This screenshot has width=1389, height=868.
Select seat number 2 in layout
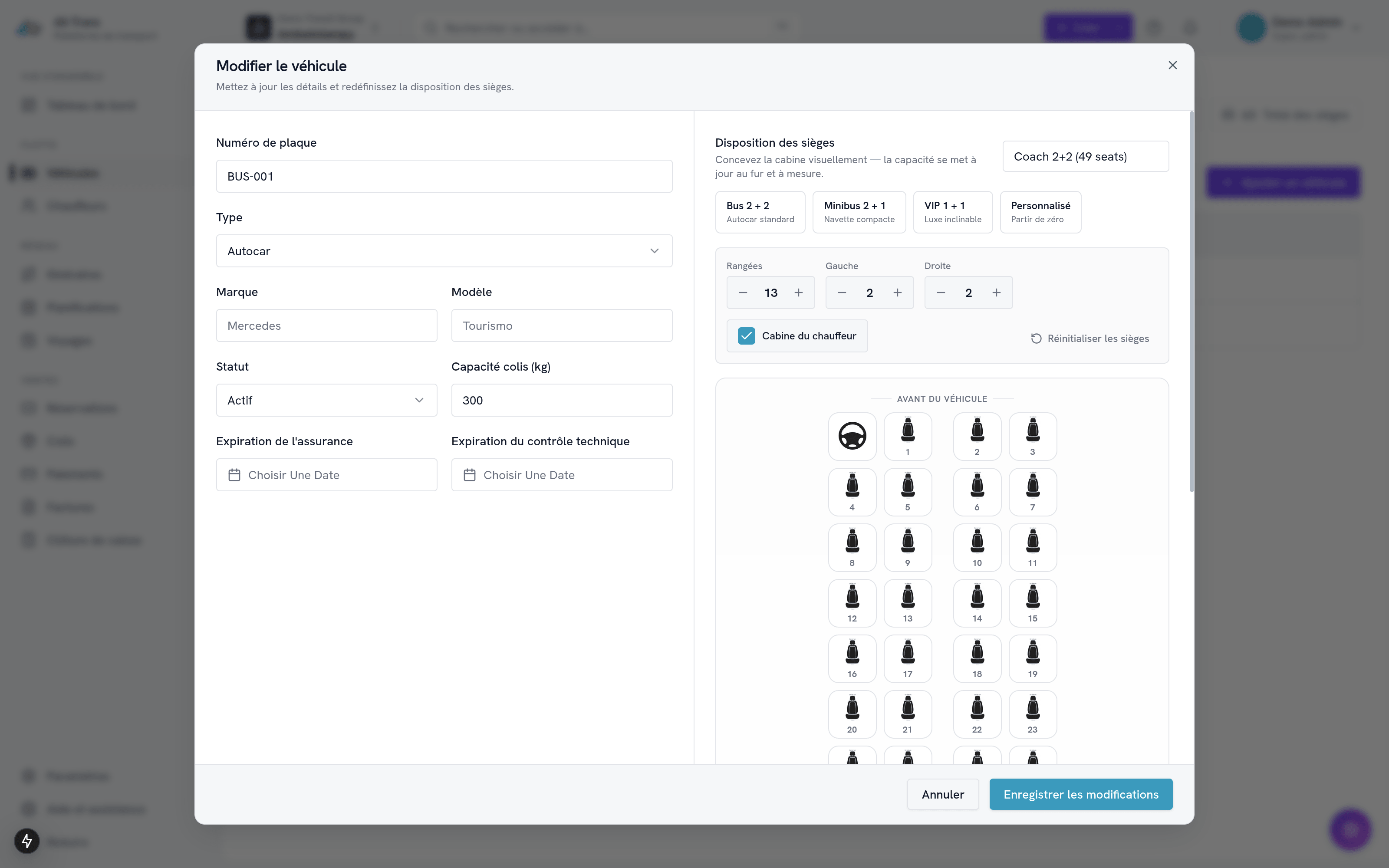tap(977, 436)
